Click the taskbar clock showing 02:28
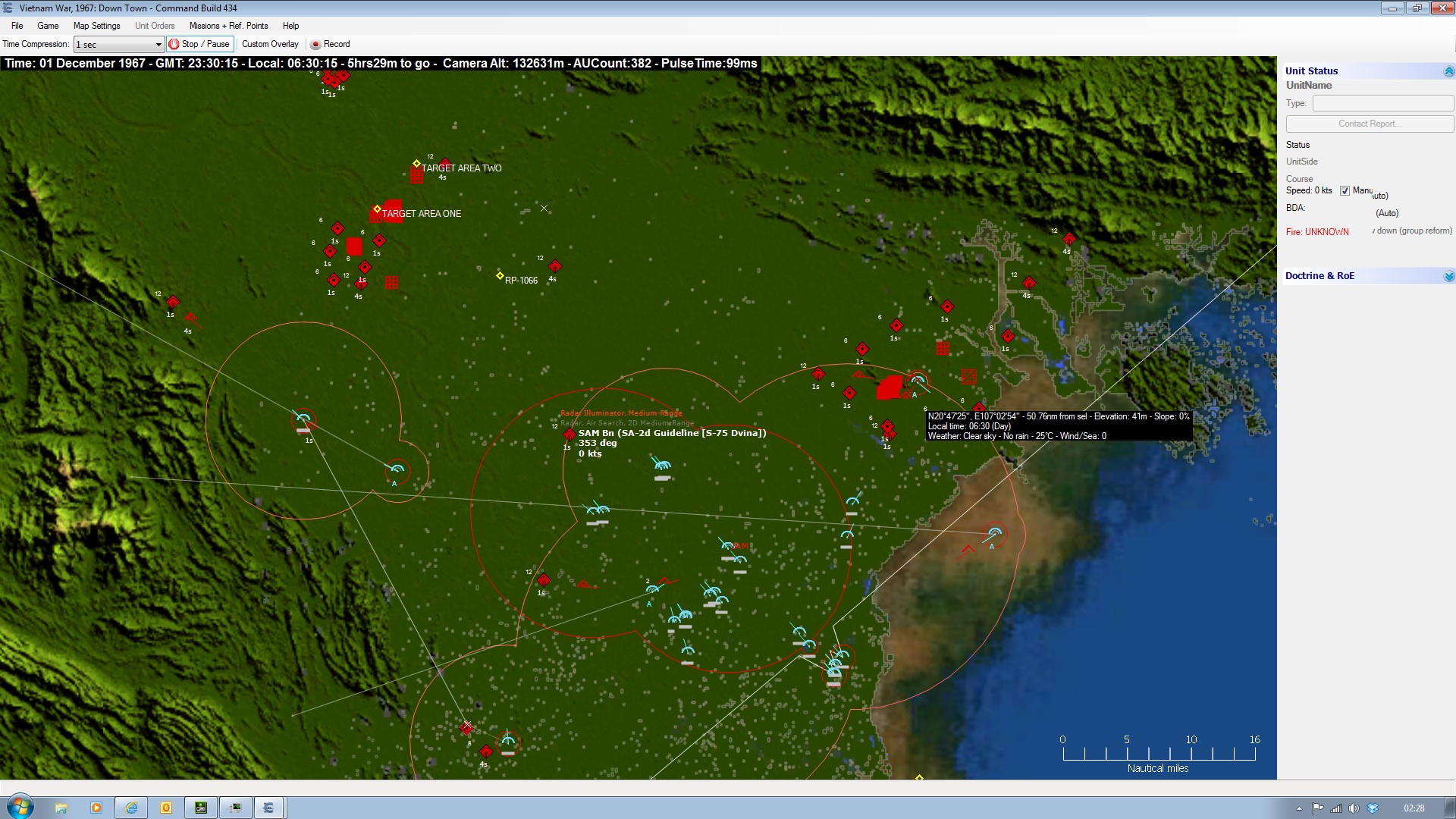1456x819 pixels. click(x=1414, y=808)
